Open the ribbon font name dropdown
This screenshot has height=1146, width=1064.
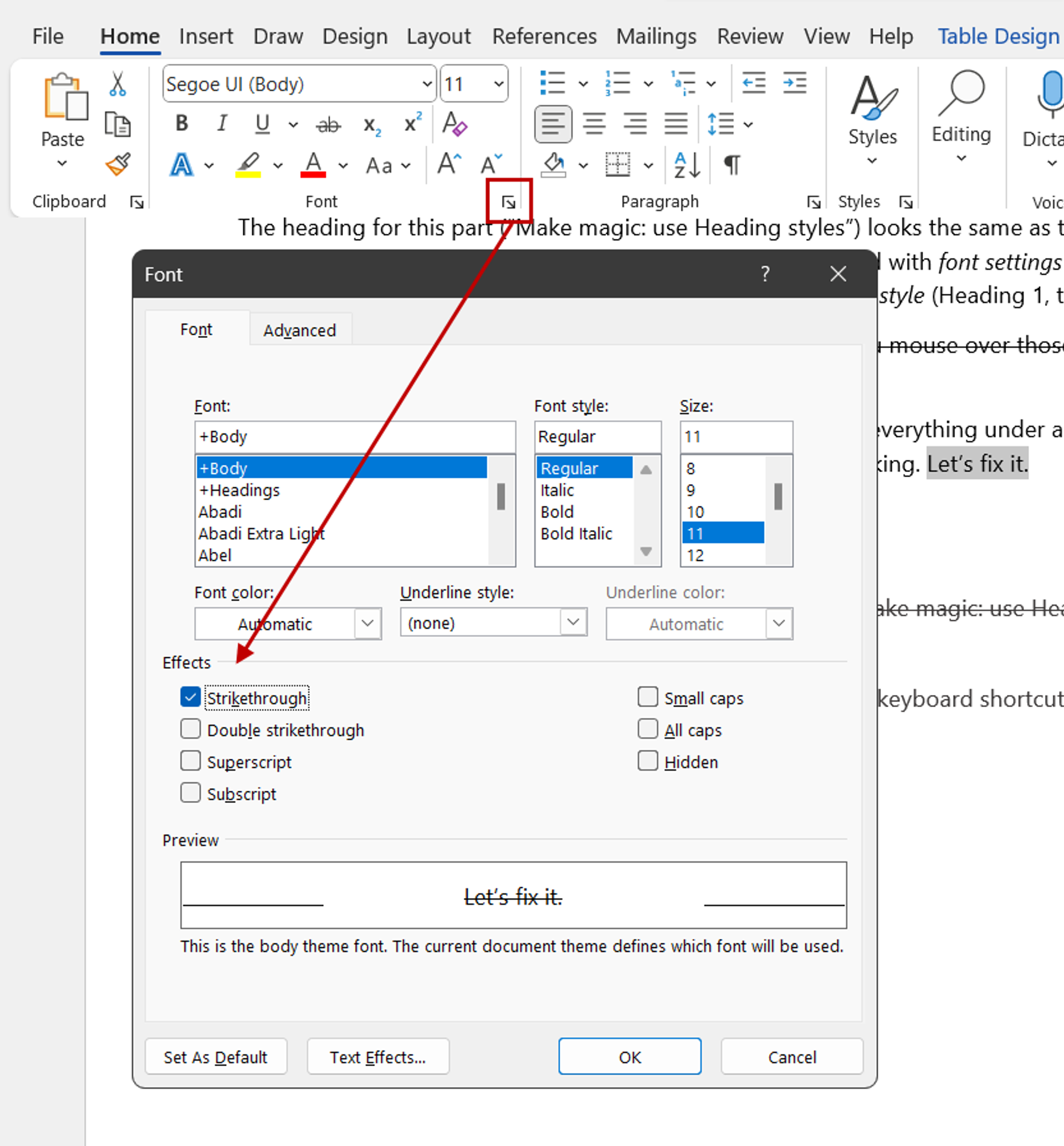point(427,84)
